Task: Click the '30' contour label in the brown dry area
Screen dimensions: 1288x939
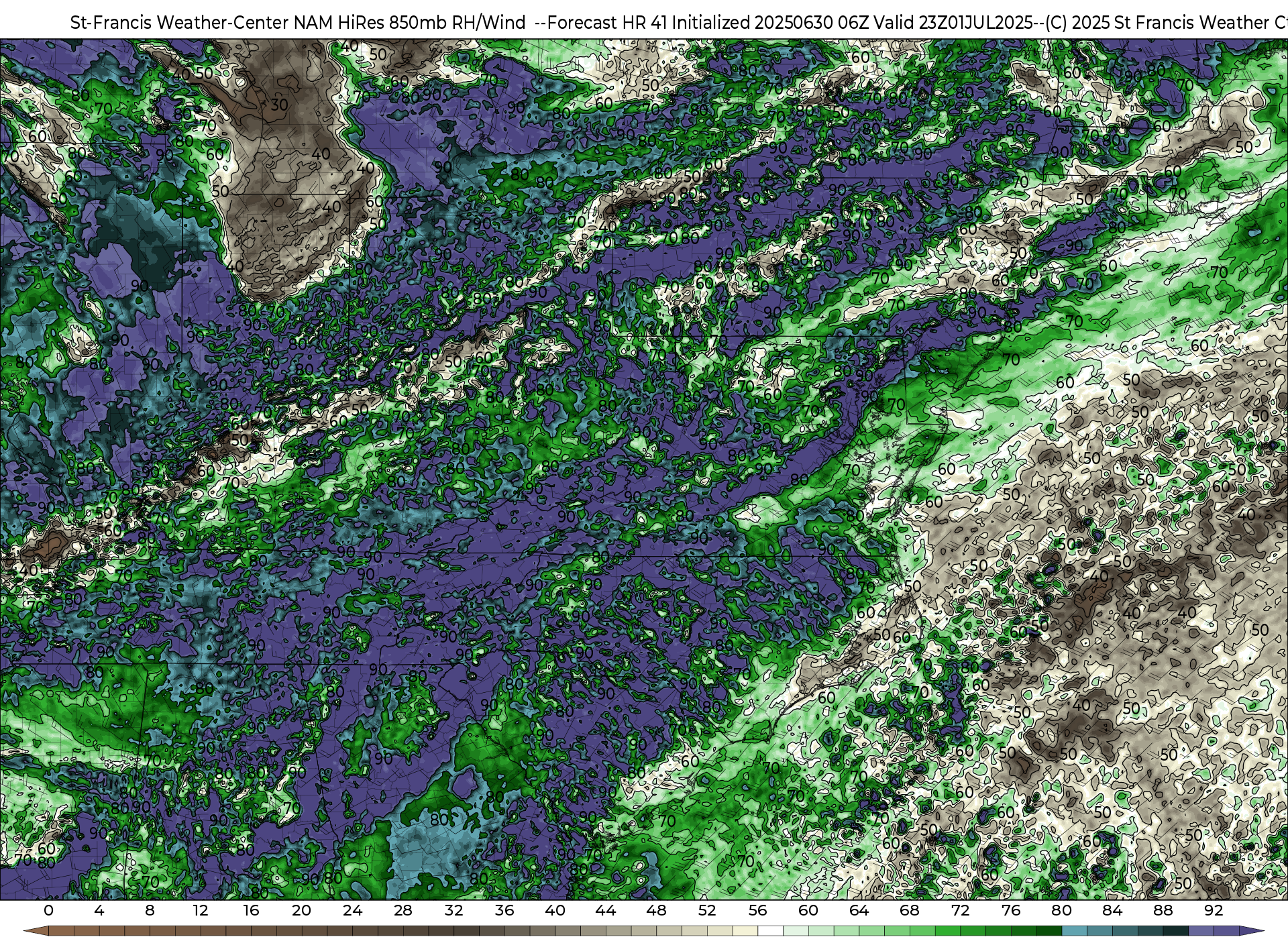Action: [280, 105]
